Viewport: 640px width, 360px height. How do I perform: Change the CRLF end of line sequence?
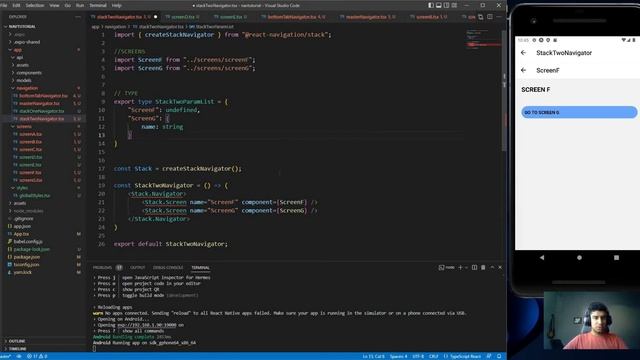pyautogui.click(x=433, y=356)
